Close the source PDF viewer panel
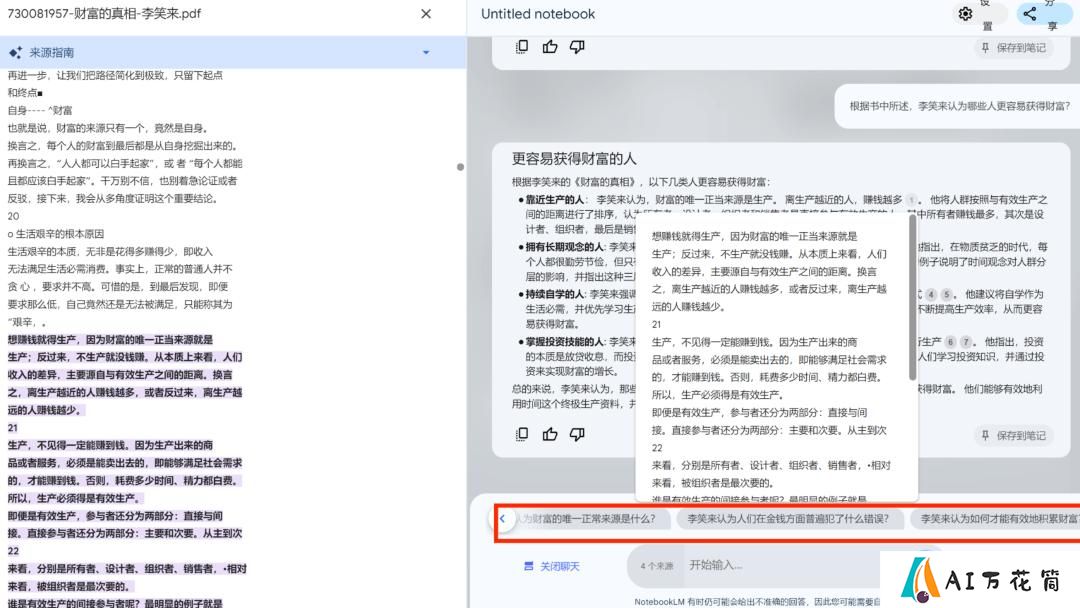This screenshot has height=608, width=1080. click(426, 14)
